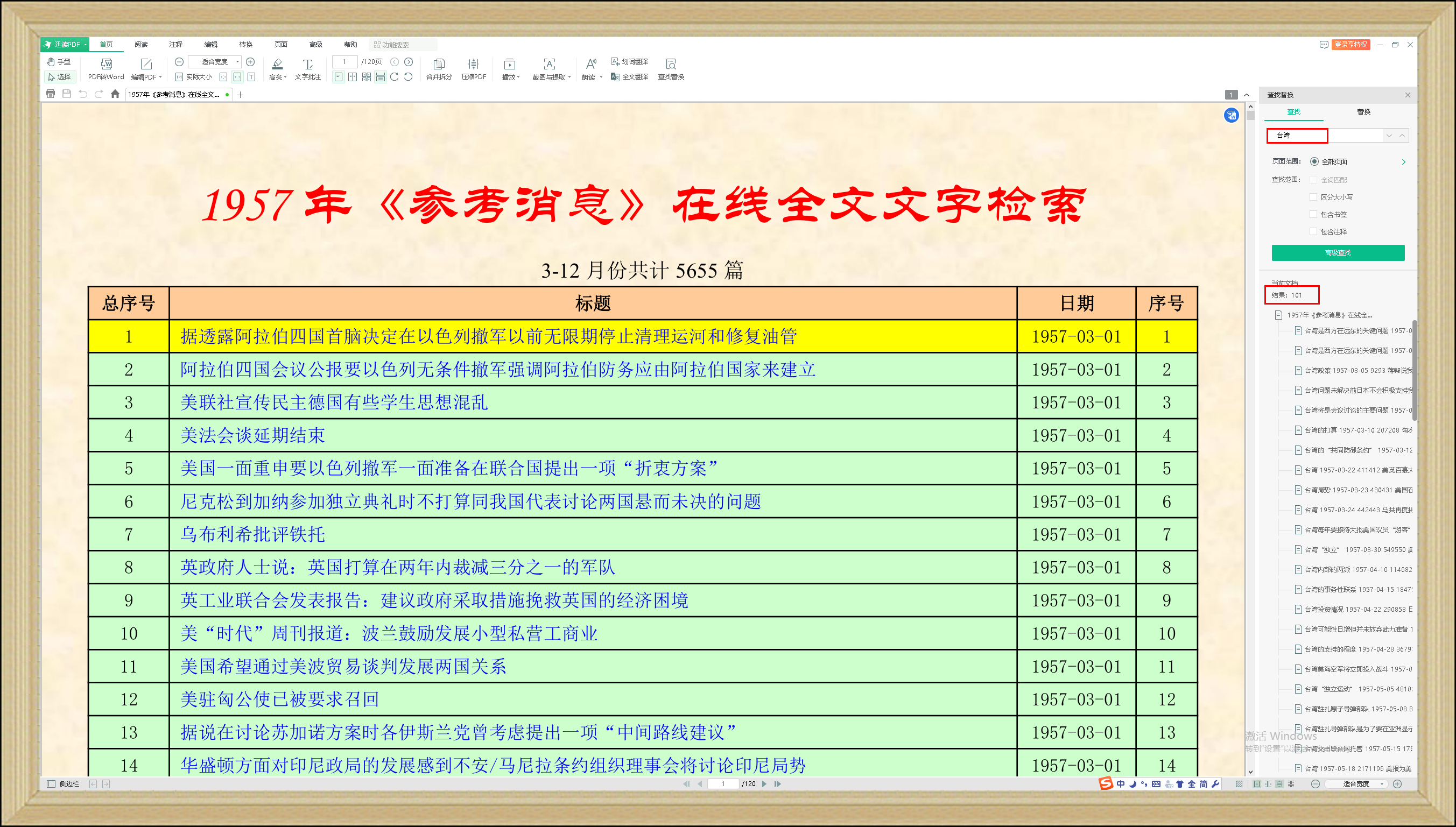Click the 文字批注 text annotation tool
This screenshot has width=1456, height=827.
coord(307,64)
